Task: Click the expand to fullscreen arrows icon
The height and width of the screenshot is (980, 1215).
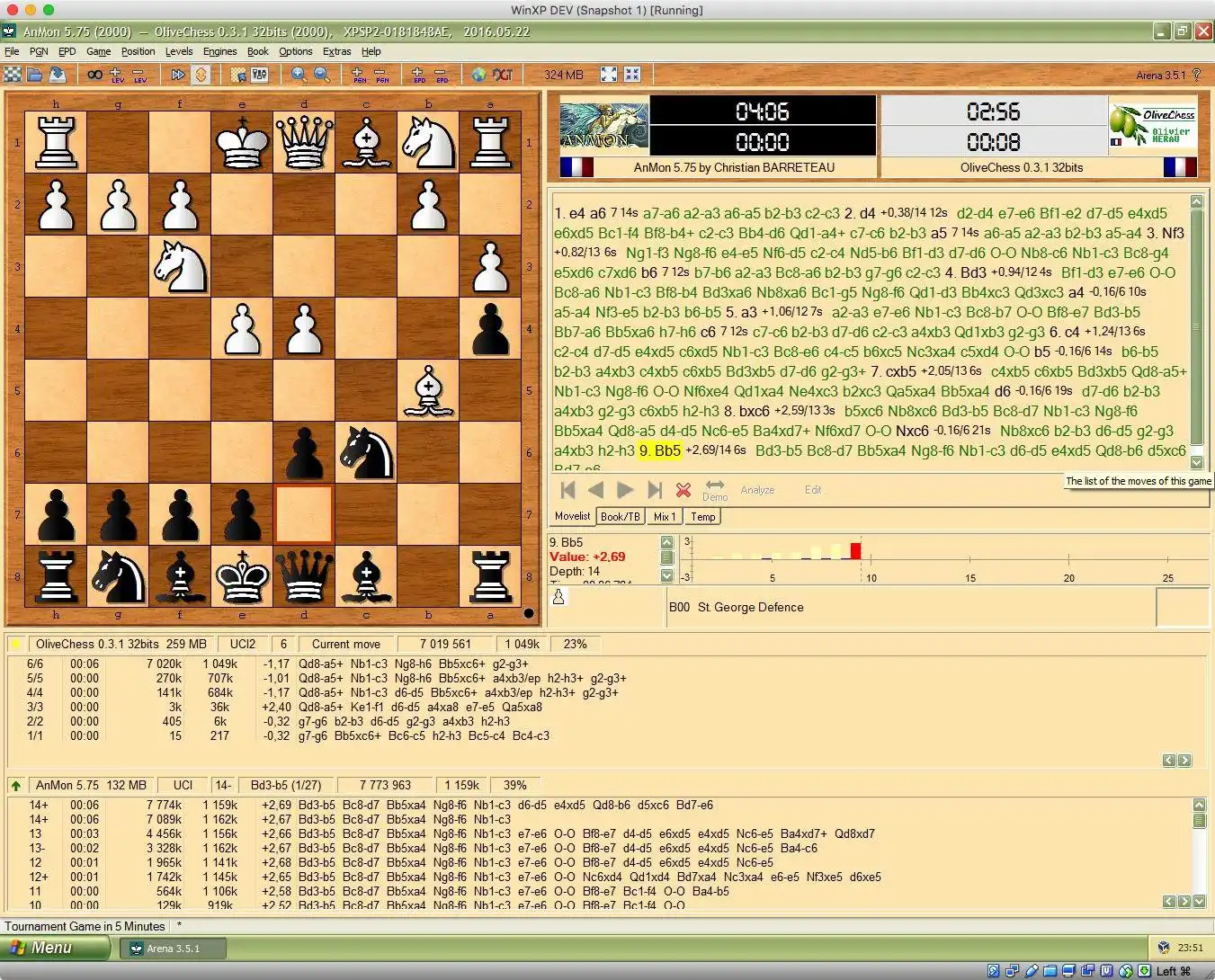Action: 609,75
